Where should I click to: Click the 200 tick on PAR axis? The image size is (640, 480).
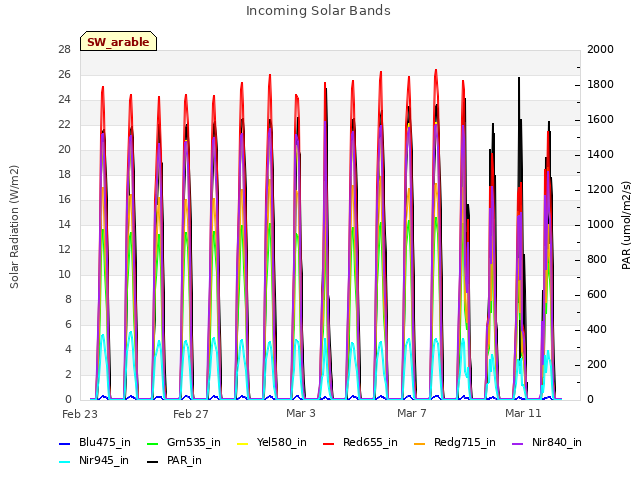[x=597, y=364]
